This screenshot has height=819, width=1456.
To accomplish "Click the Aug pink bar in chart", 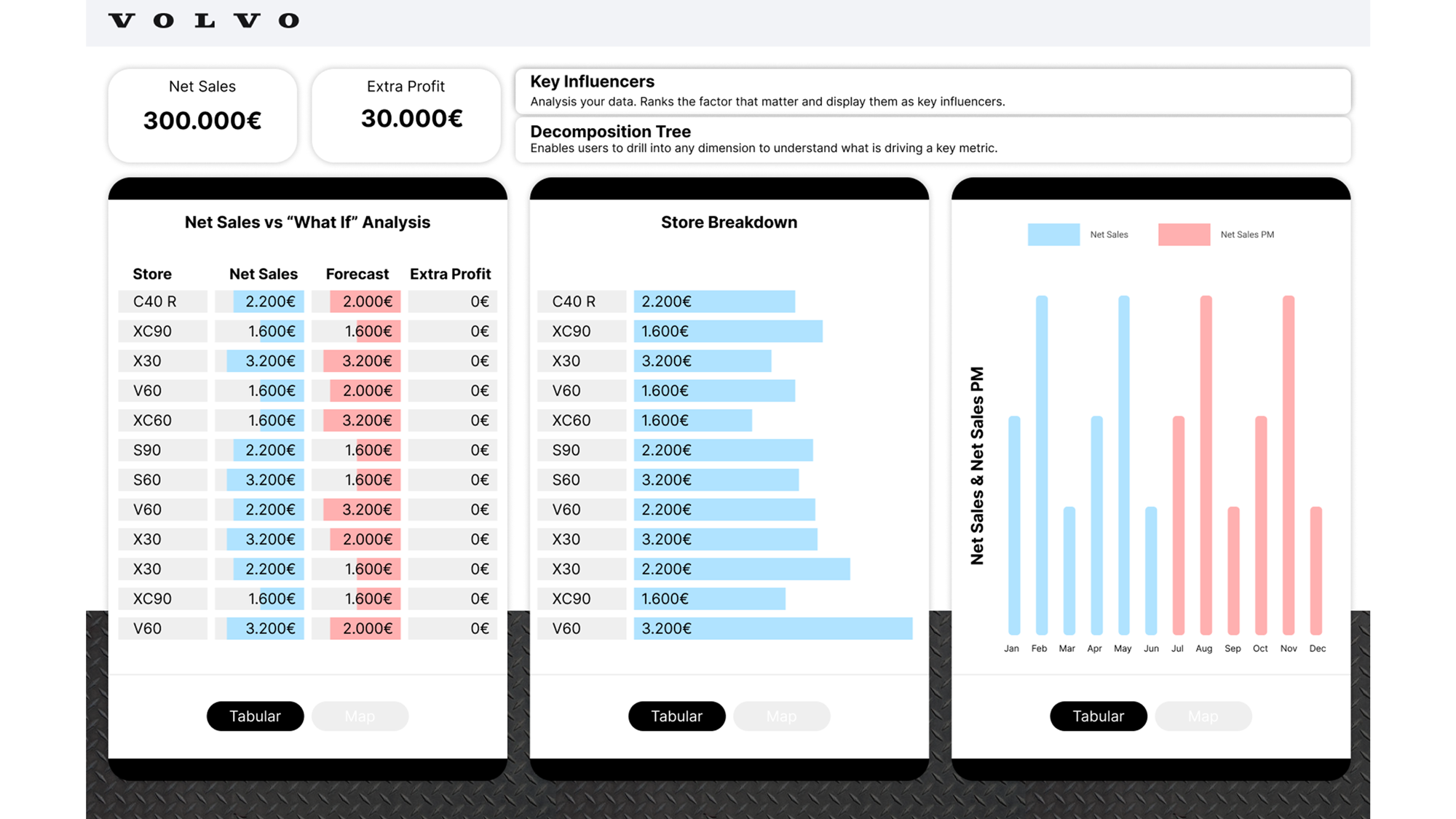I will (x=1206, y=466).
